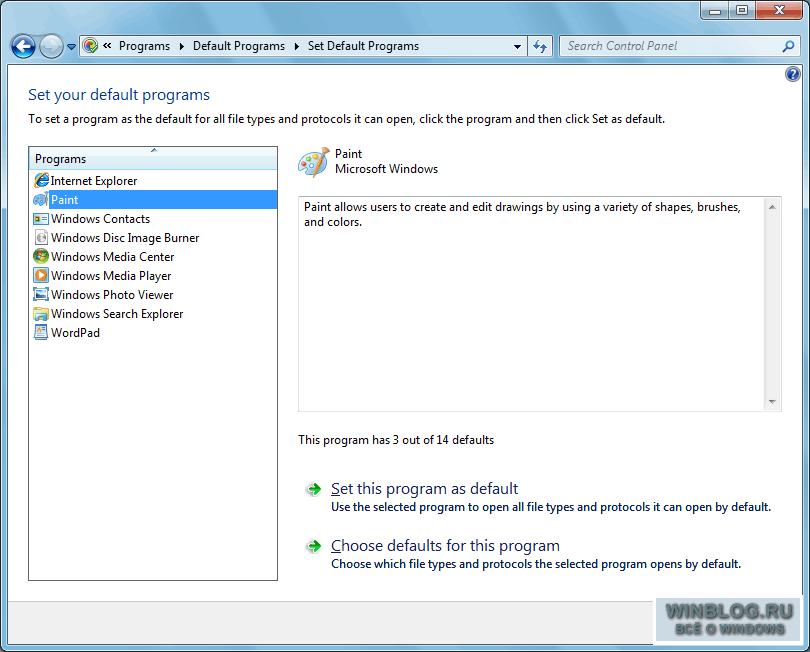Click the large Paint palette icon
The width and height of the screenshot is (810, 652).
click(314, 162)
